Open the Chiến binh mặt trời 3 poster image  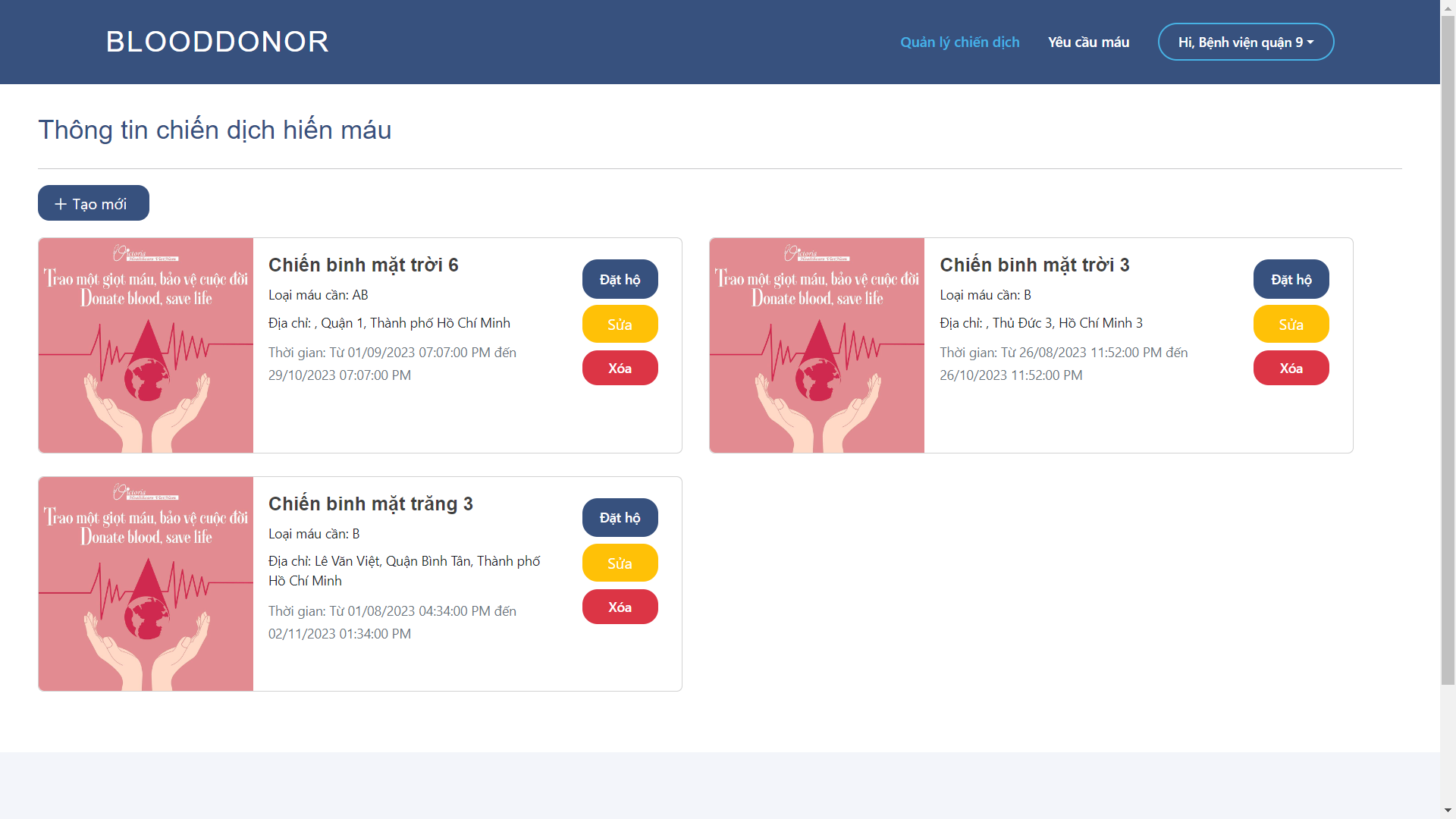click(817, 346)
